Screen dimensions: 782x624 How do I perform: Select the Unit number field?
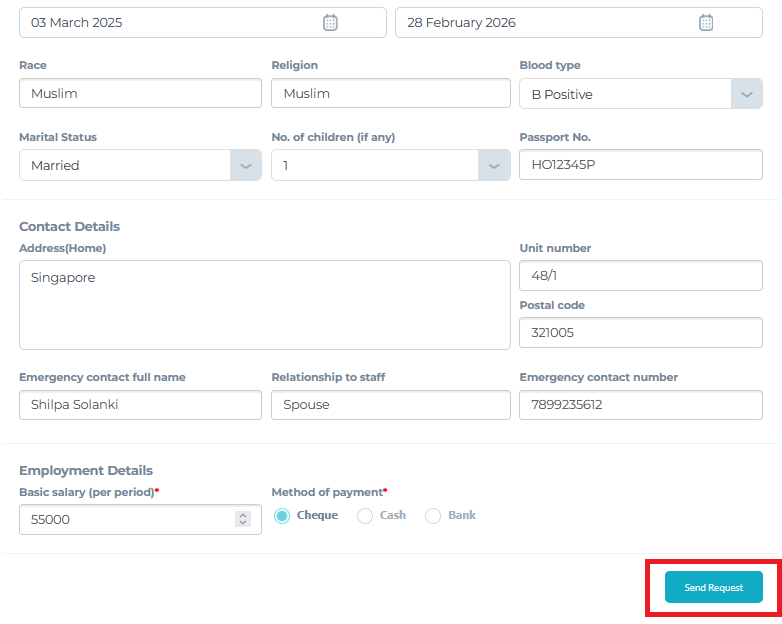[640, 276]
